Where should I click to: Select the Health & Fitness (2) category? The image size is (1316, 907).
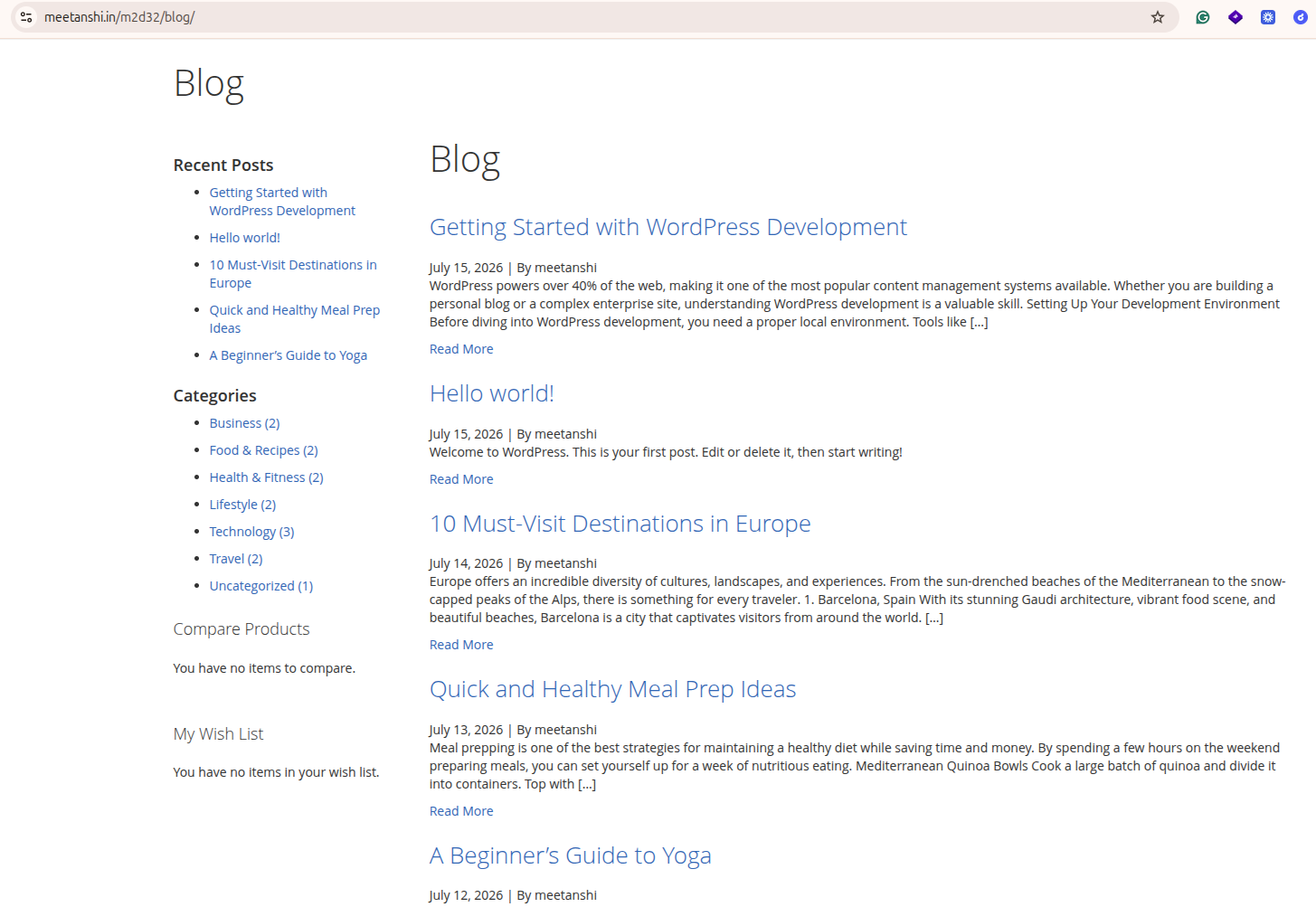[x=267, y=477]
